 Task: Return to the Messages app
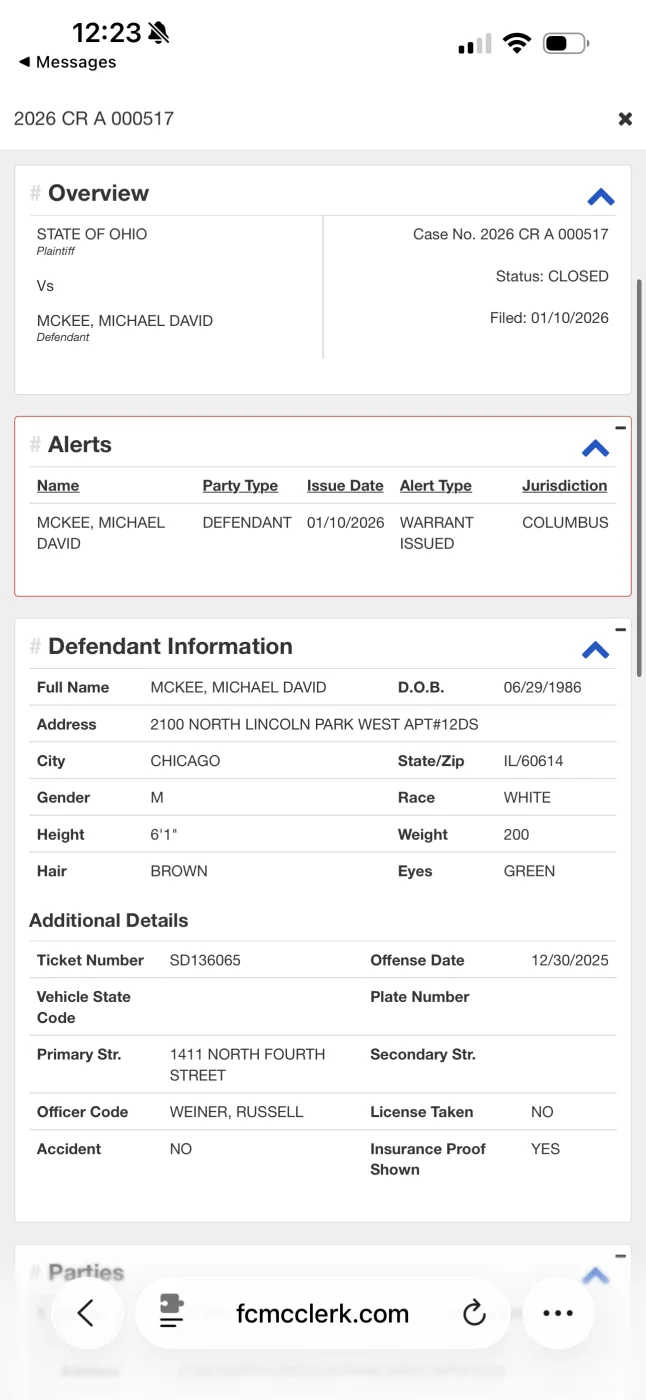[67, 62]
